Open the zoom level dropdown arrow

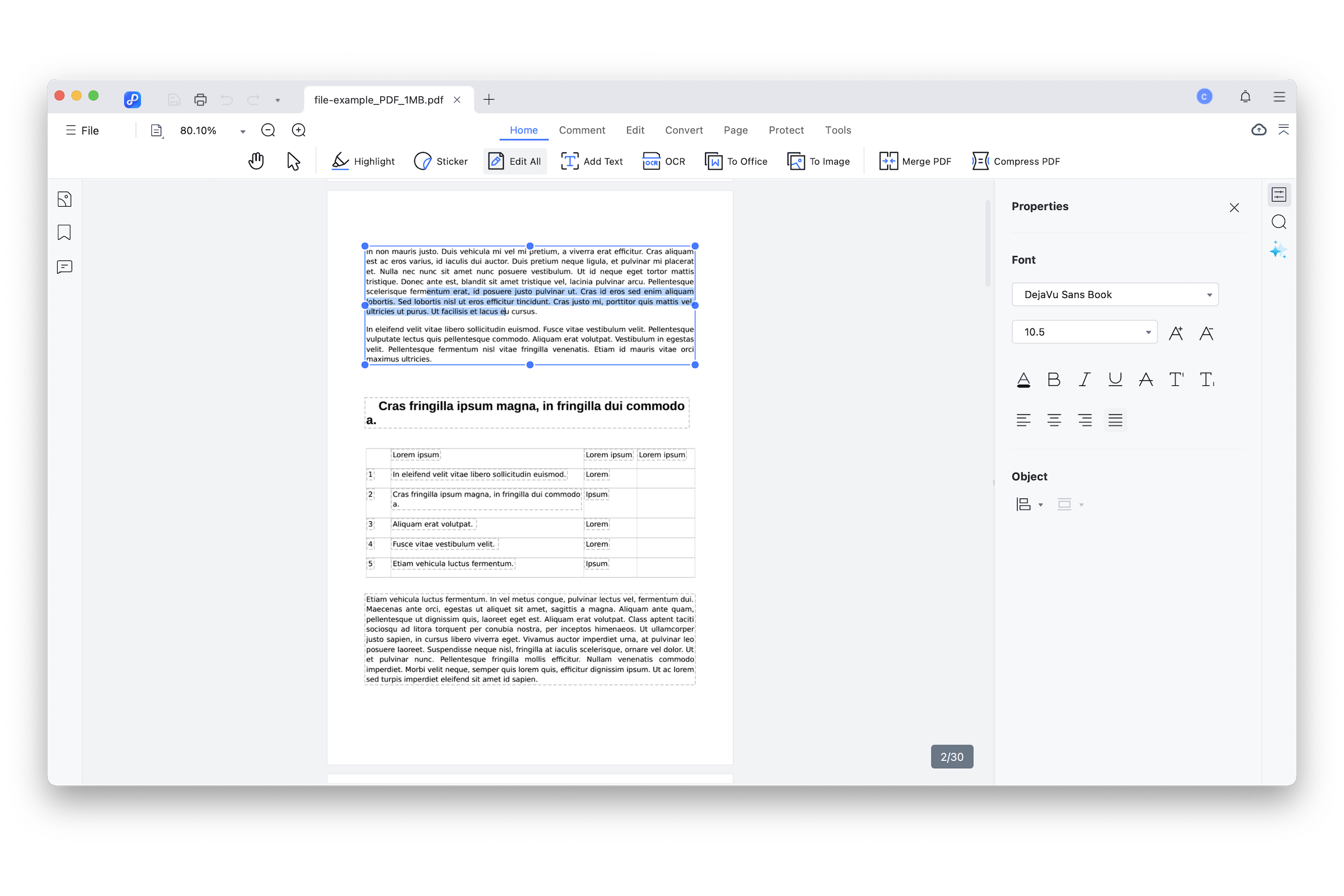pyautogui.click(x=243, y=132)
